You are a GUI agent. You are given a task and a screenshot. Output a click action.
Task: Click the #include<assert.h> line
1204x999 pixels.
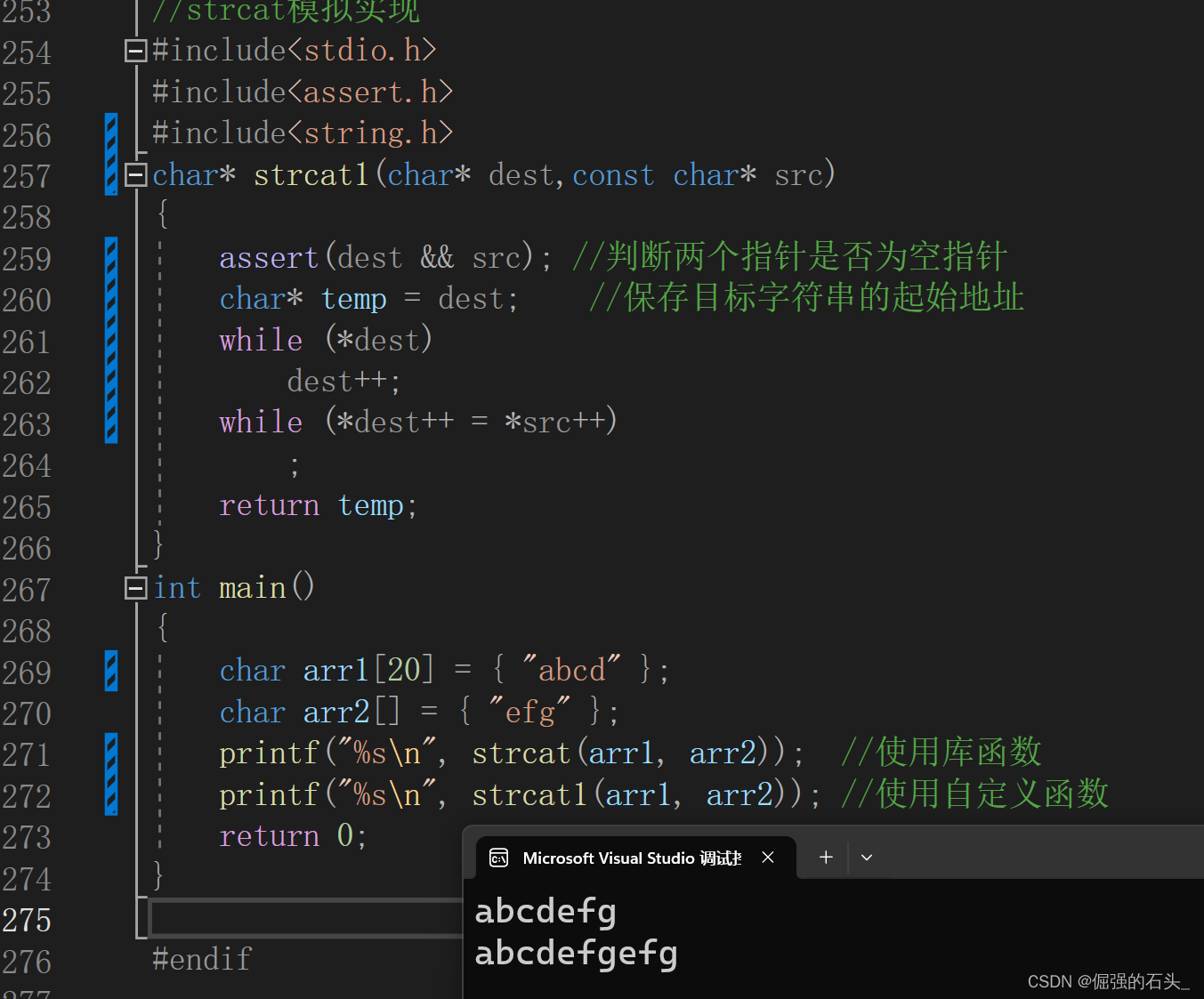click(x=303, y=92)
